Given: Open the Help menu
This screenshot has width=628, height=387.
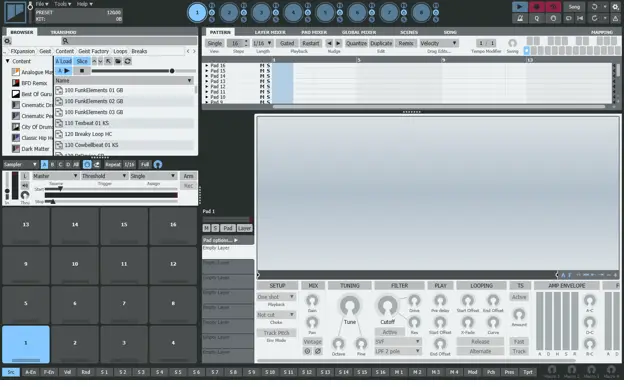Looking at the screenshot, I should point(84,4).
